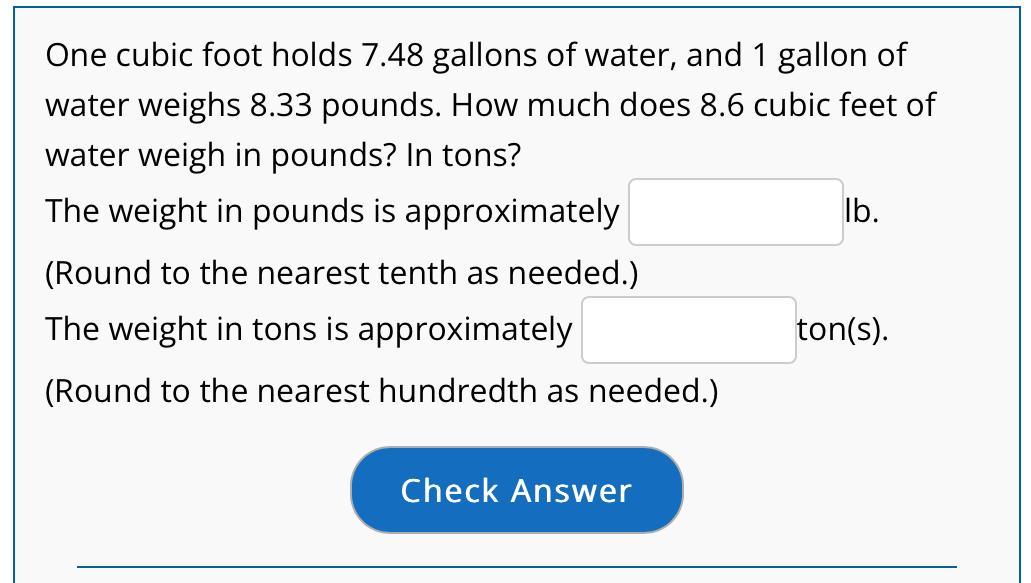Click the nearest hundredth rounding hint
Viewport: 1031px width, 583px height.
[x=381, y=390]
